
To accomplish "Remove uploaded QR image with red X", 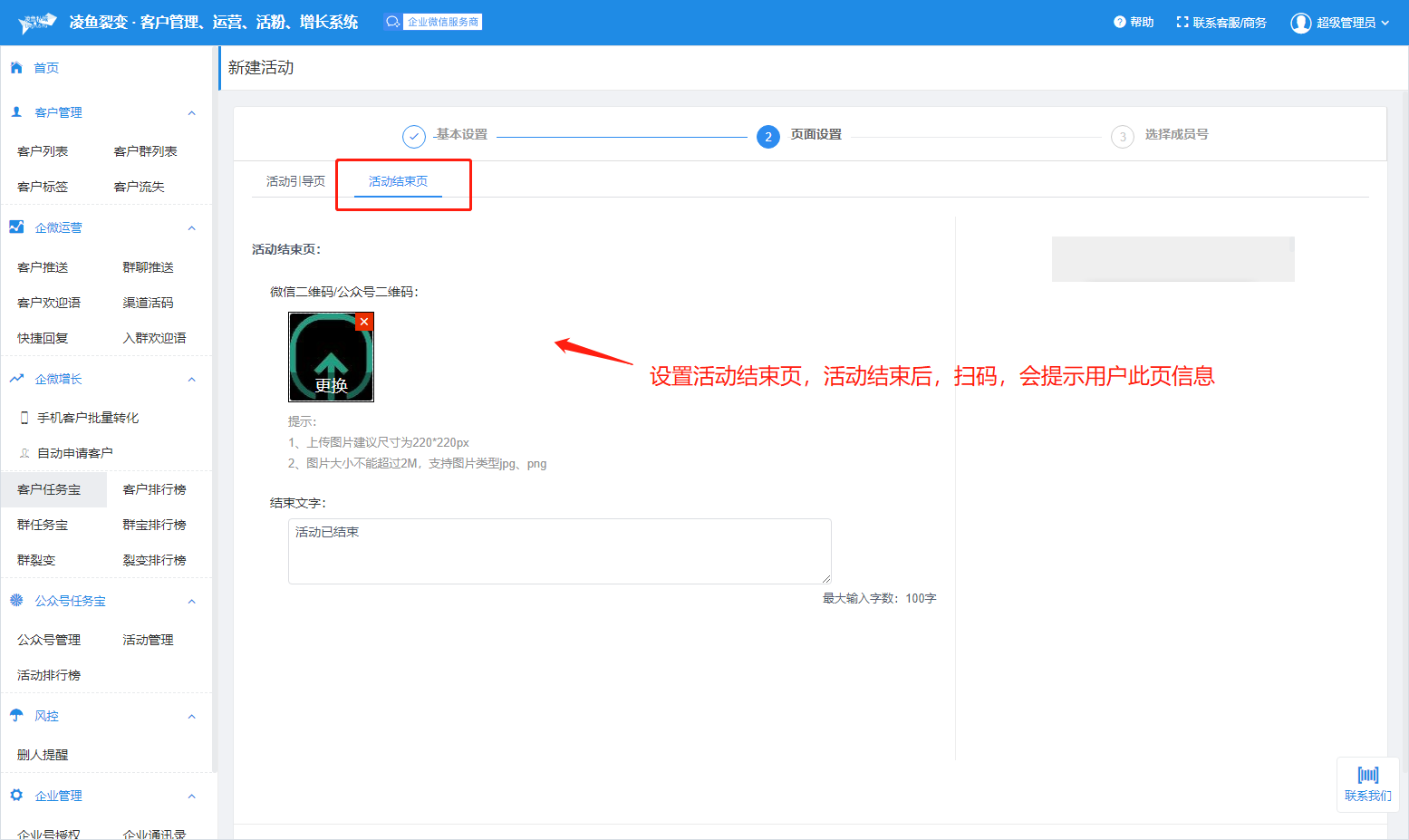I will 364,322.
